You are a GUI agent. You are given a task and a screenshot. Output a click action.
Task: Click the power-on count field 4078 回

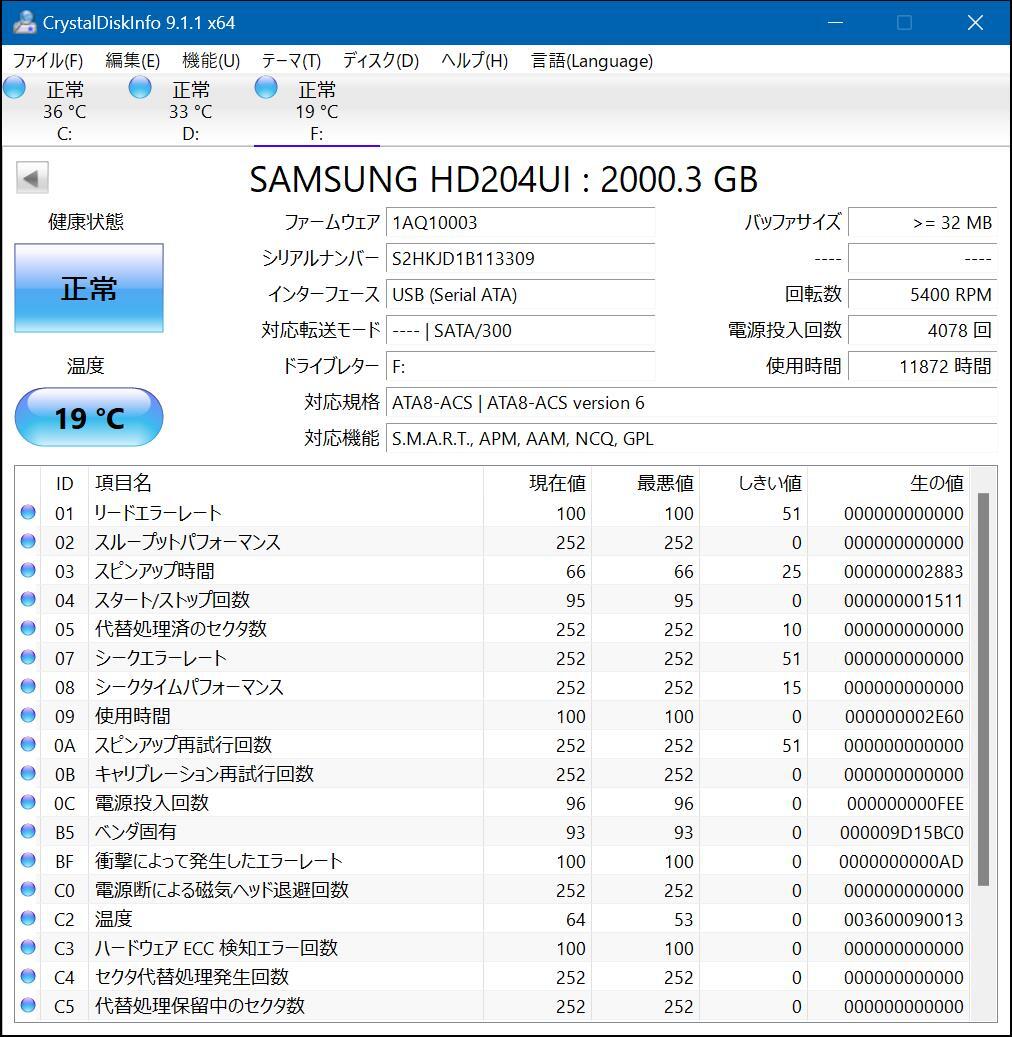coord(922,330)
